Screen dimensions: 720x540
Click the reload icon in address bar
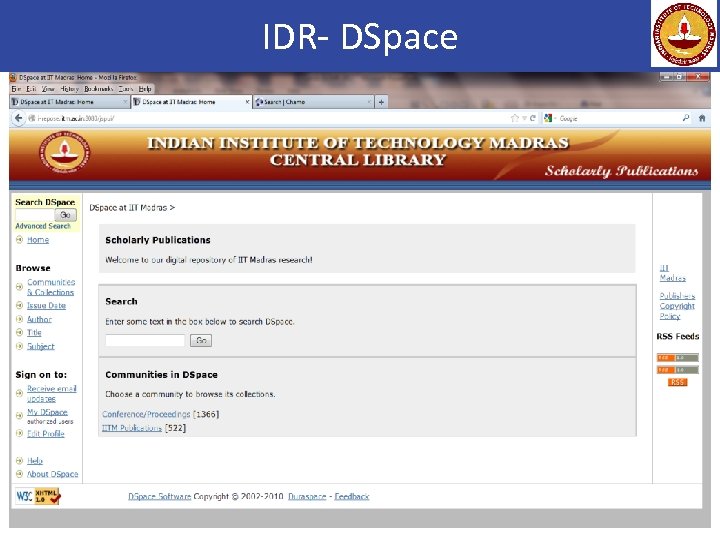(x=533, y=118)
